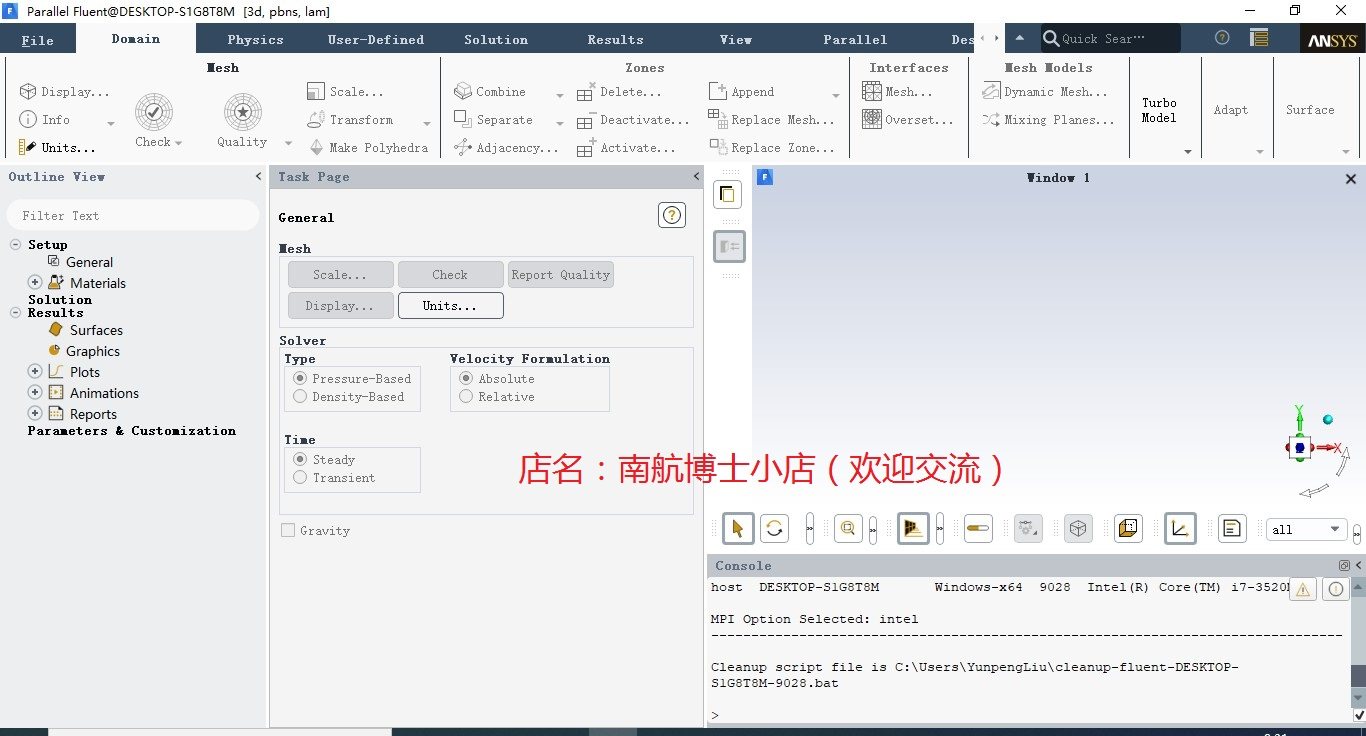The image size is (1366, 736).
Task: Click the Outline View Filter Text box
Action: 133,215
